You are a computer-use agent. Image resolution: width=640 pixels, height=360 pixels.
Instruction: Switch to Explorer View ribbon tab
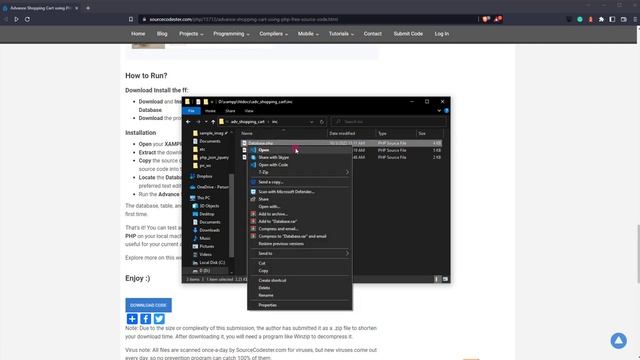tap(249, 111)
